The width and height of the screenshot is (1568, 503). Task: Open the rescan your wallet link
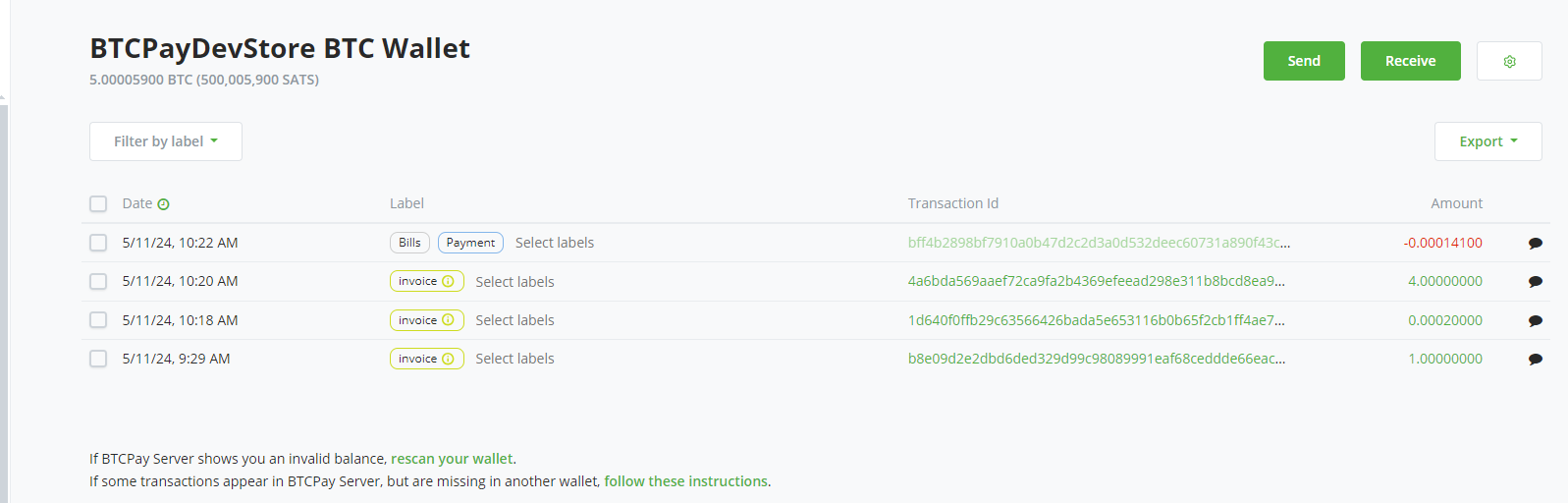pos(452,459)
